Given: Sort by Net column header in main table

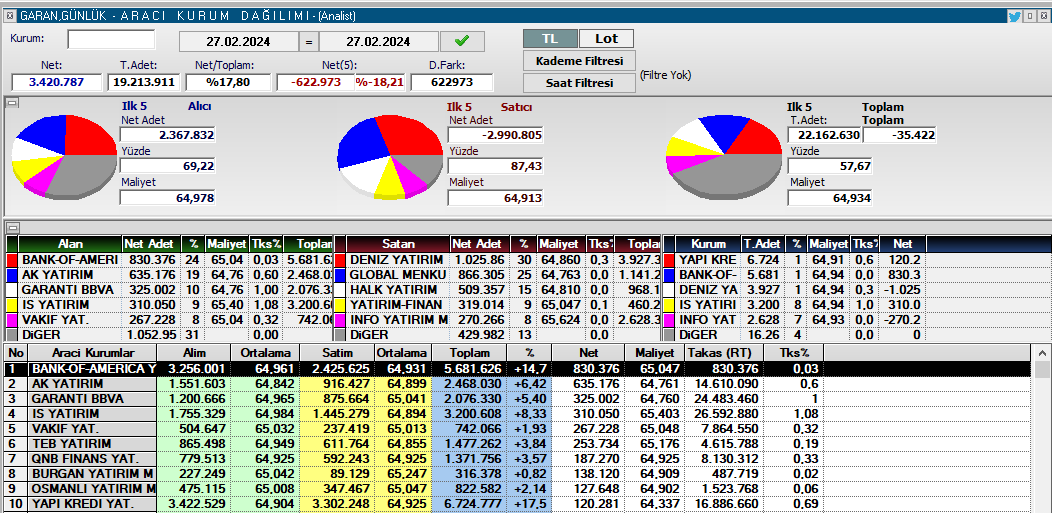Looking at the screenshot, I should [x=588, y=353].
